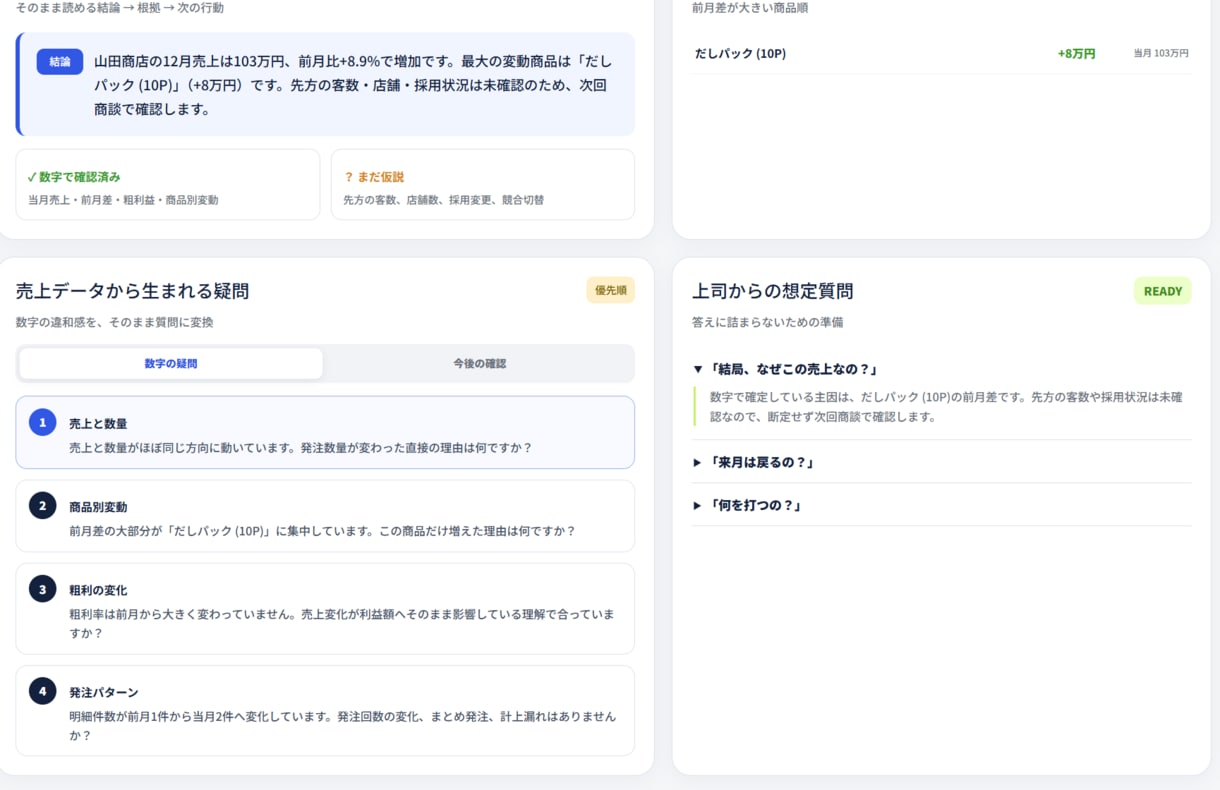Select question card 3 粗利の変化
Screen dimensions: 1220x790
tap(325, 608)
